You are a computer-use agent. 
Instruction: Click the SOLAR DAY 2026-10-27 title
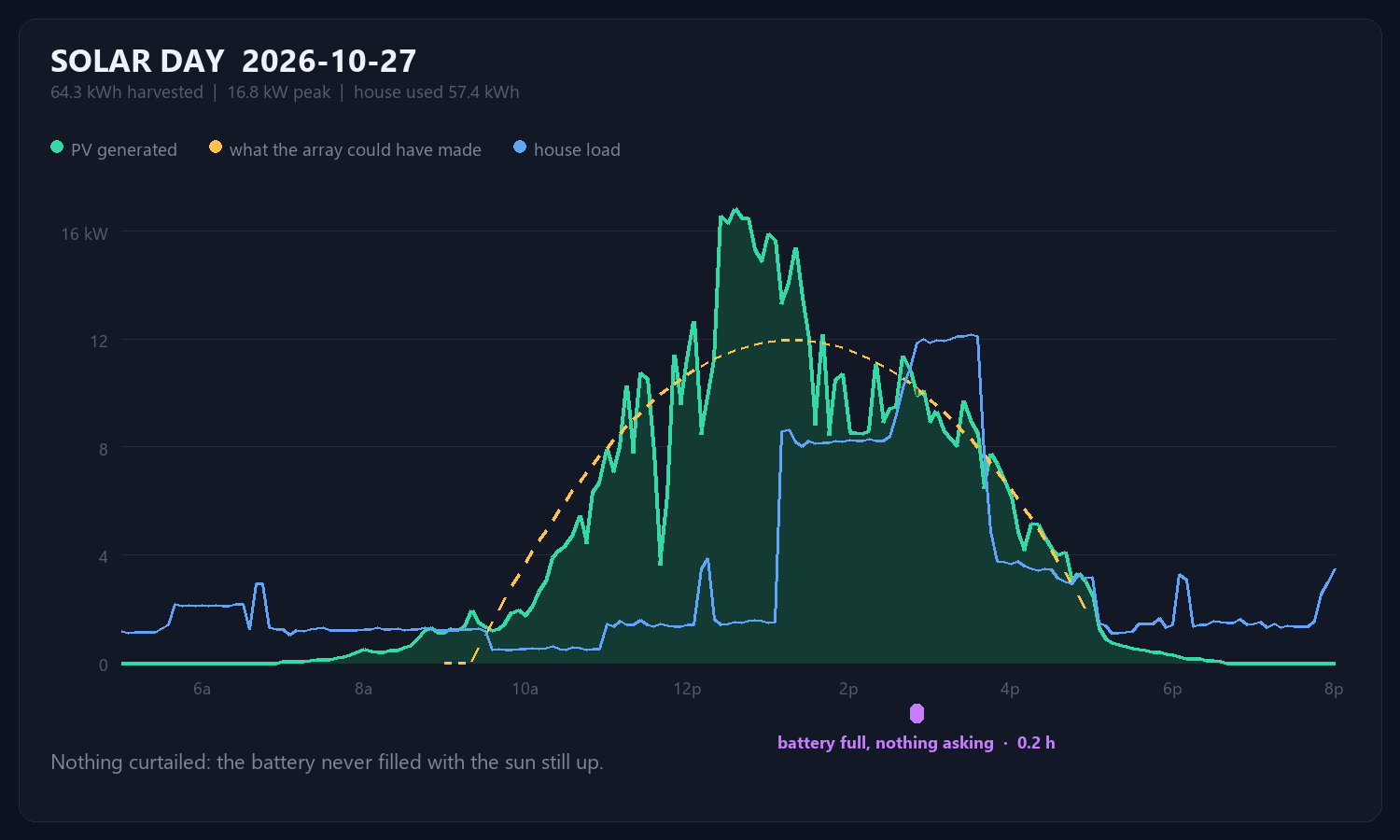click(233, 62)
